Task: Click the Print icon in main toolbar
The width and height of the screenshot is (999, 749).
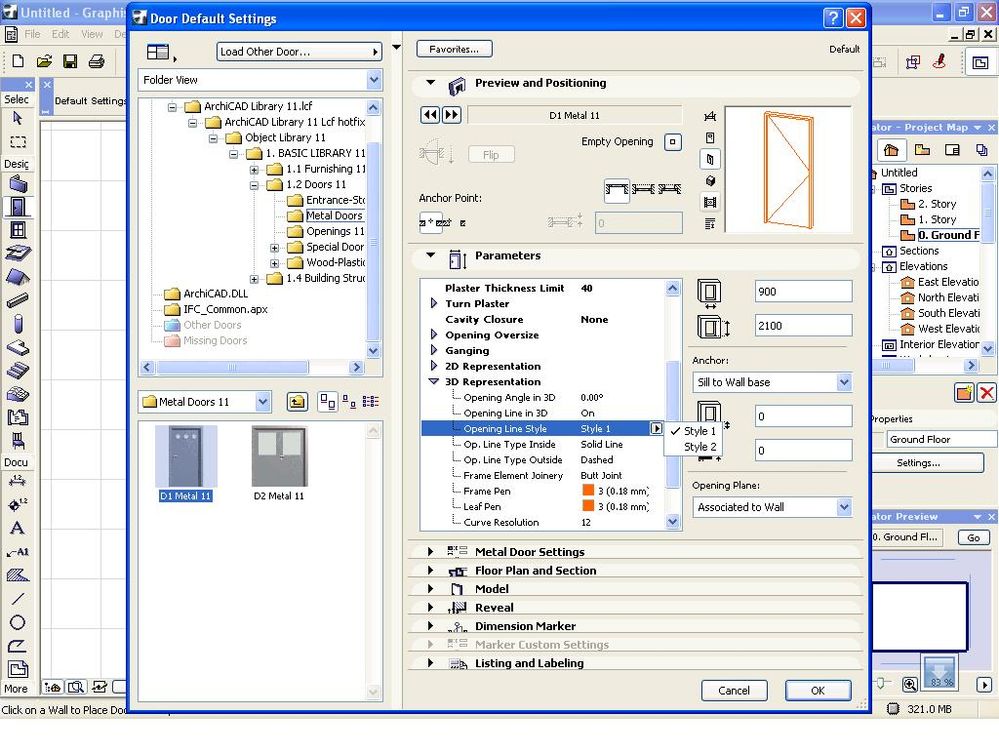Action: 96,61
